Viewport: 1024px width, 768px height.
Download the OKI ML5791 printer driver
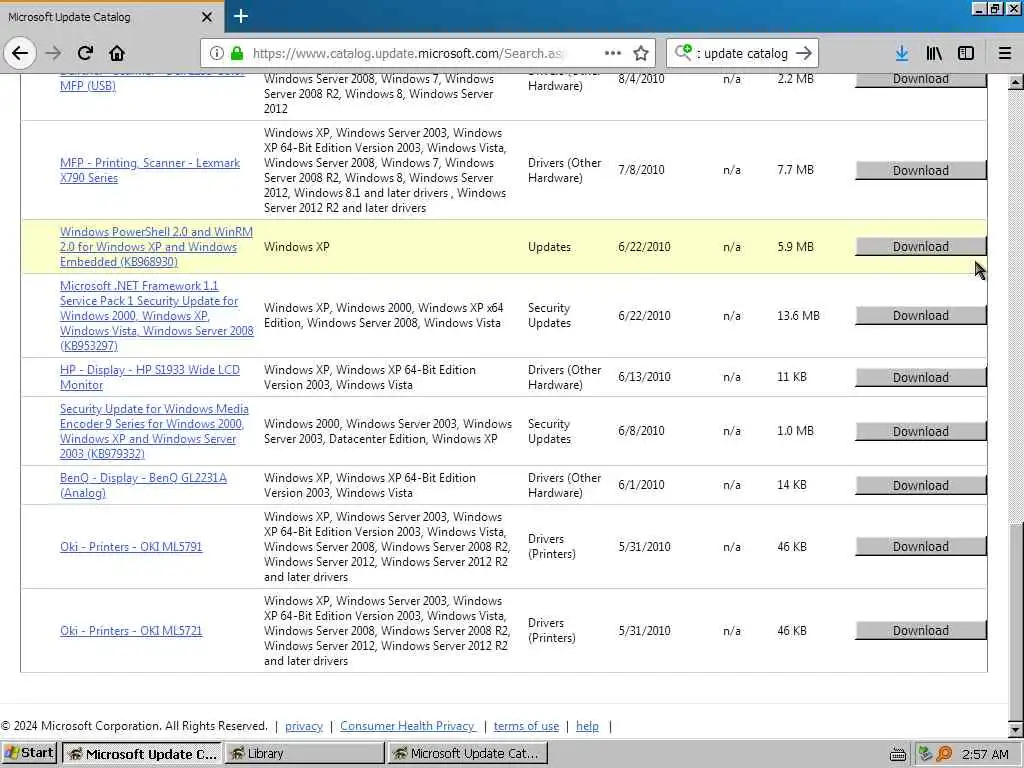[x=921, y=547]
